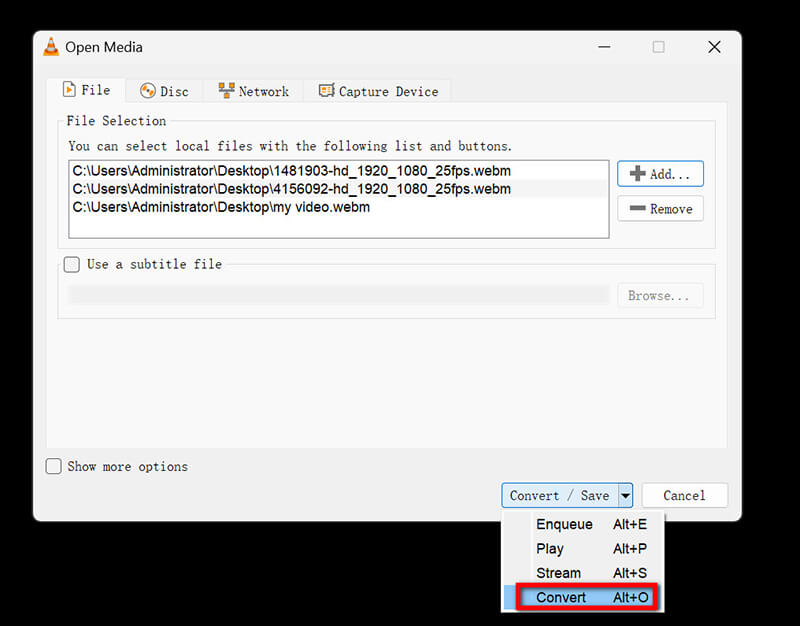Click the VLC cone icon in title bar
The width and height of the screenshot is (800, 626).
(51, 47)
